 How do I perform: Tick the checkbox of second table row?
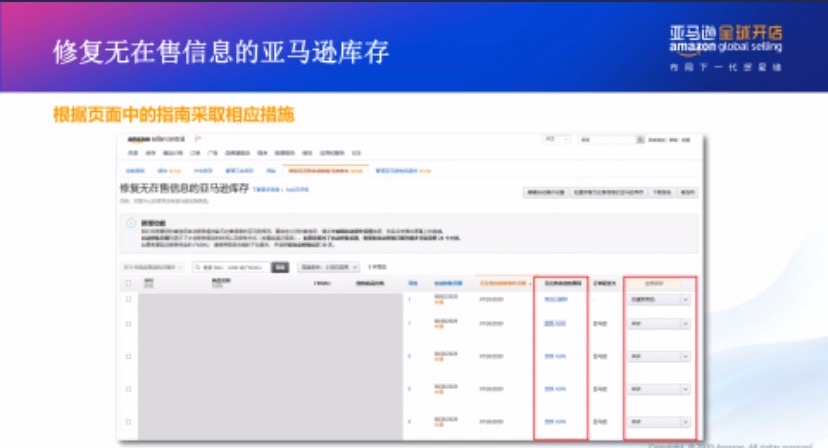[x=128, y=323]
